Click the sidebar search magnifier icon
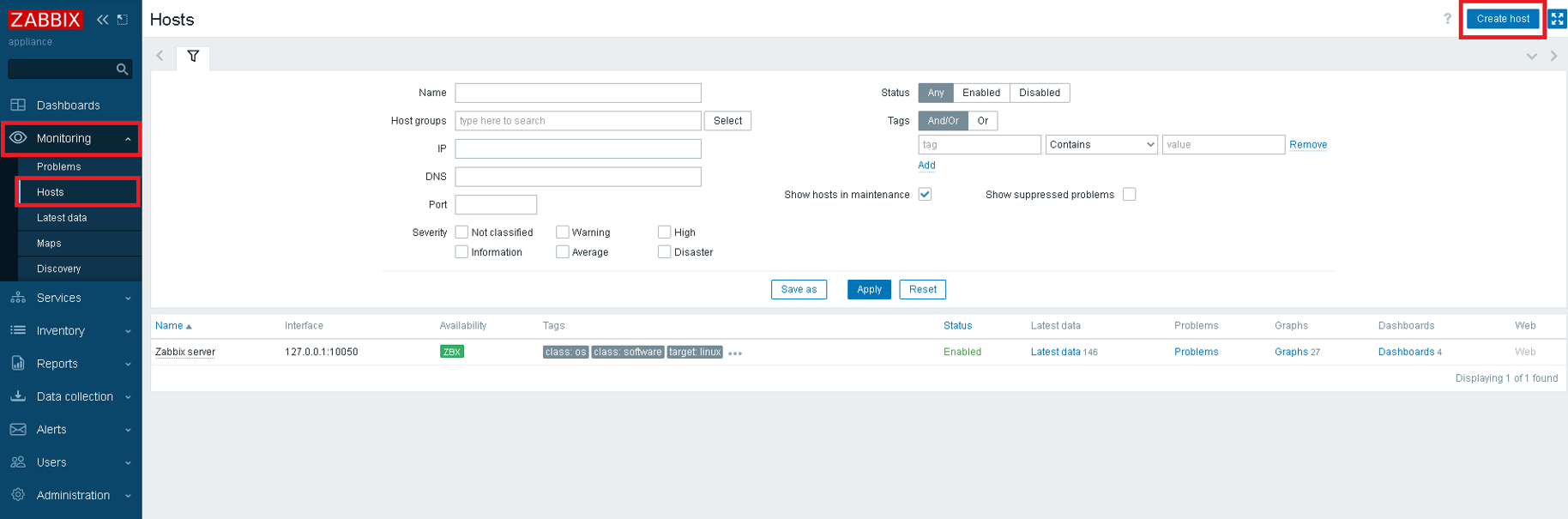1568x519 pixels. click(x=122, y=69)
